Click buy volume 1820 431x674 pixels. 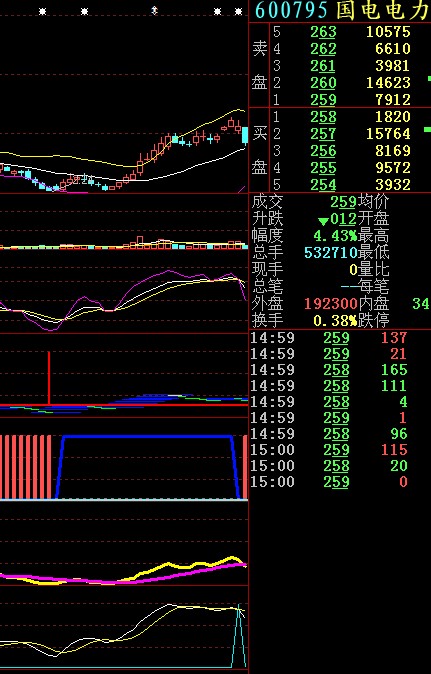pos(393,116)
